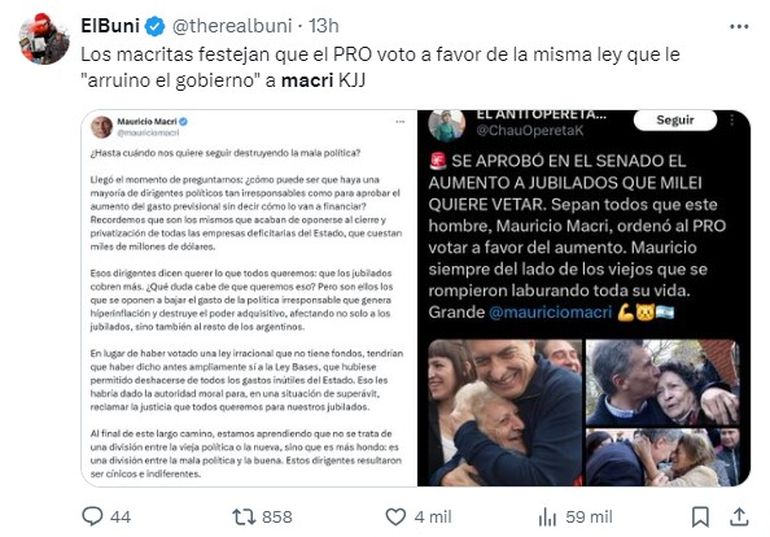The image size is (770, 537).
Task: Click the reply comment icon
Action: (x=92, y=516)
